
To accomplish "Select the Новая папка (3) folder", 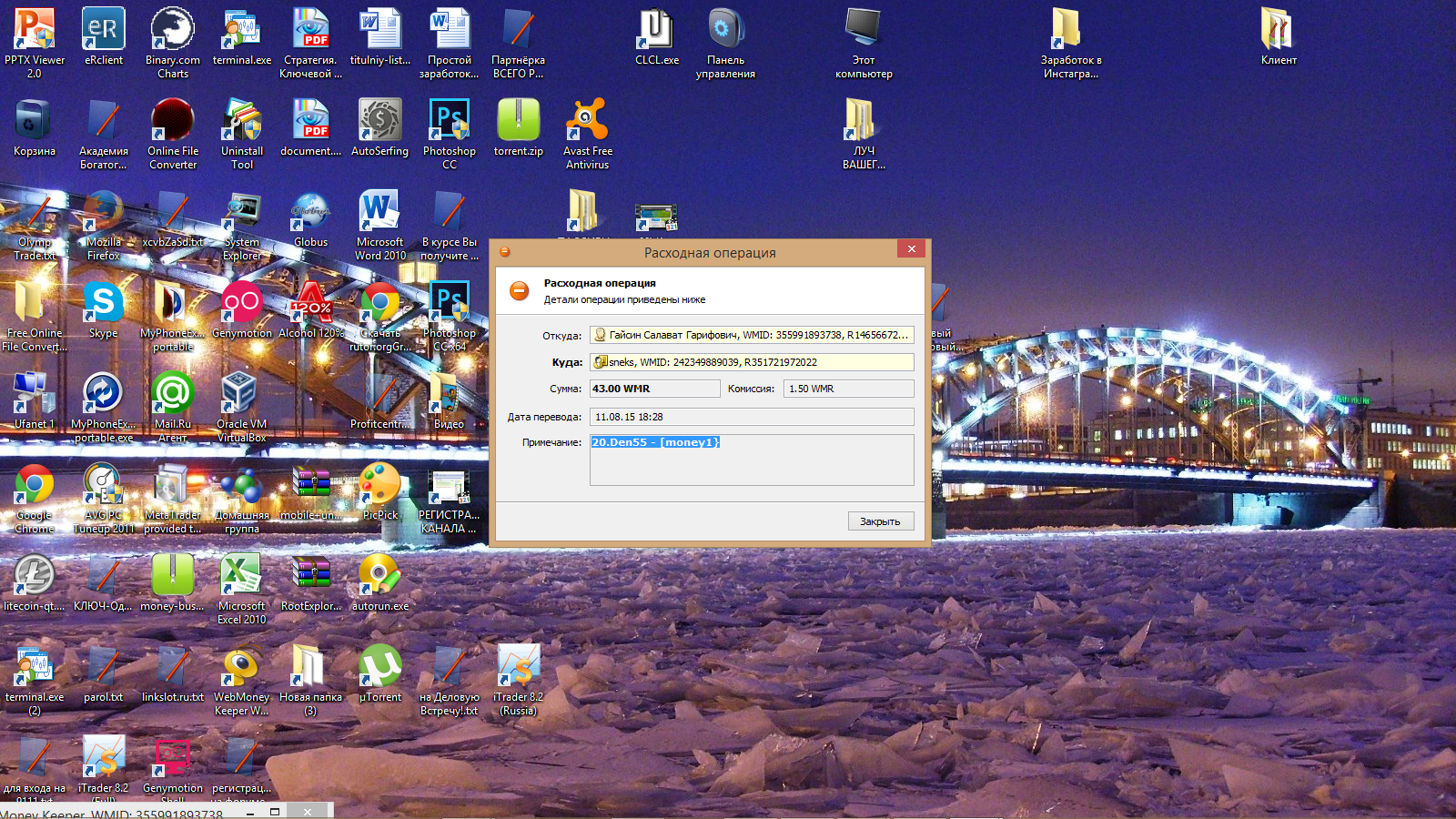I will pyautogui.click(x=311, y=679).
